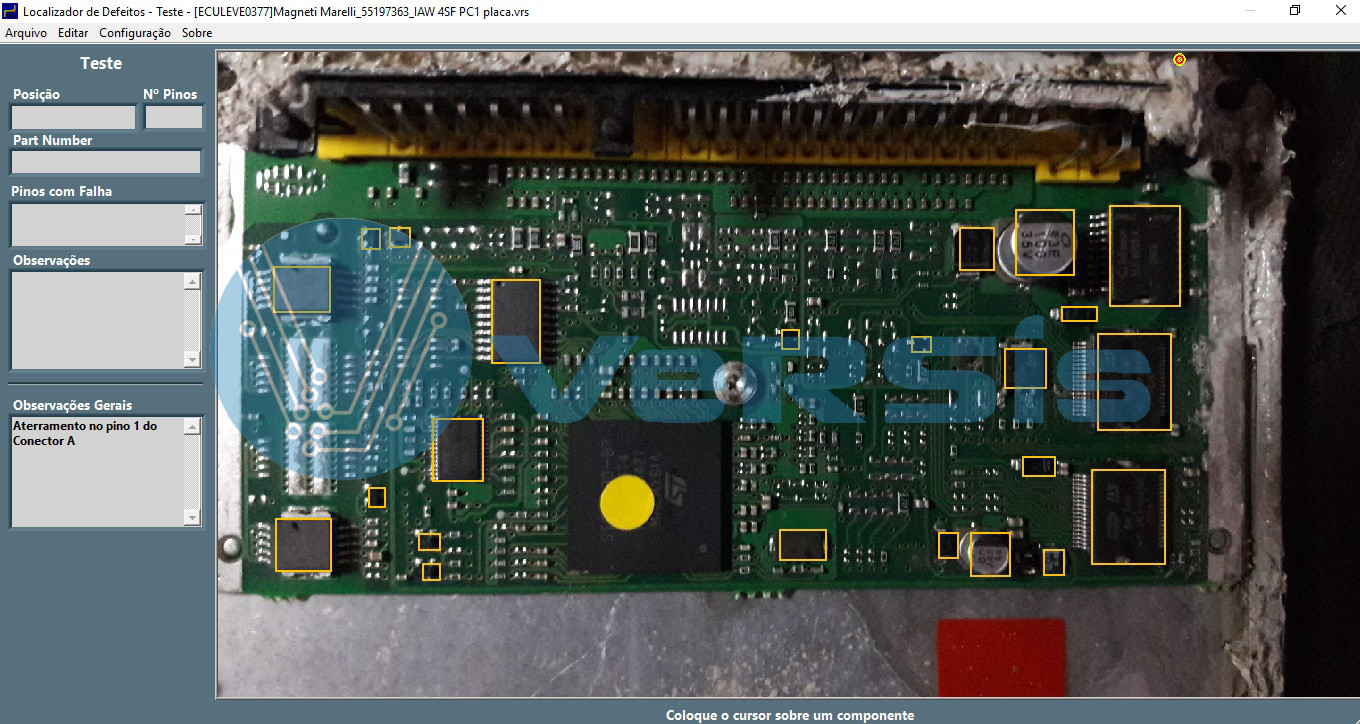Focus the Part Number field
This screenshot has height=724, width=1360.
click(x=106, y=162)
